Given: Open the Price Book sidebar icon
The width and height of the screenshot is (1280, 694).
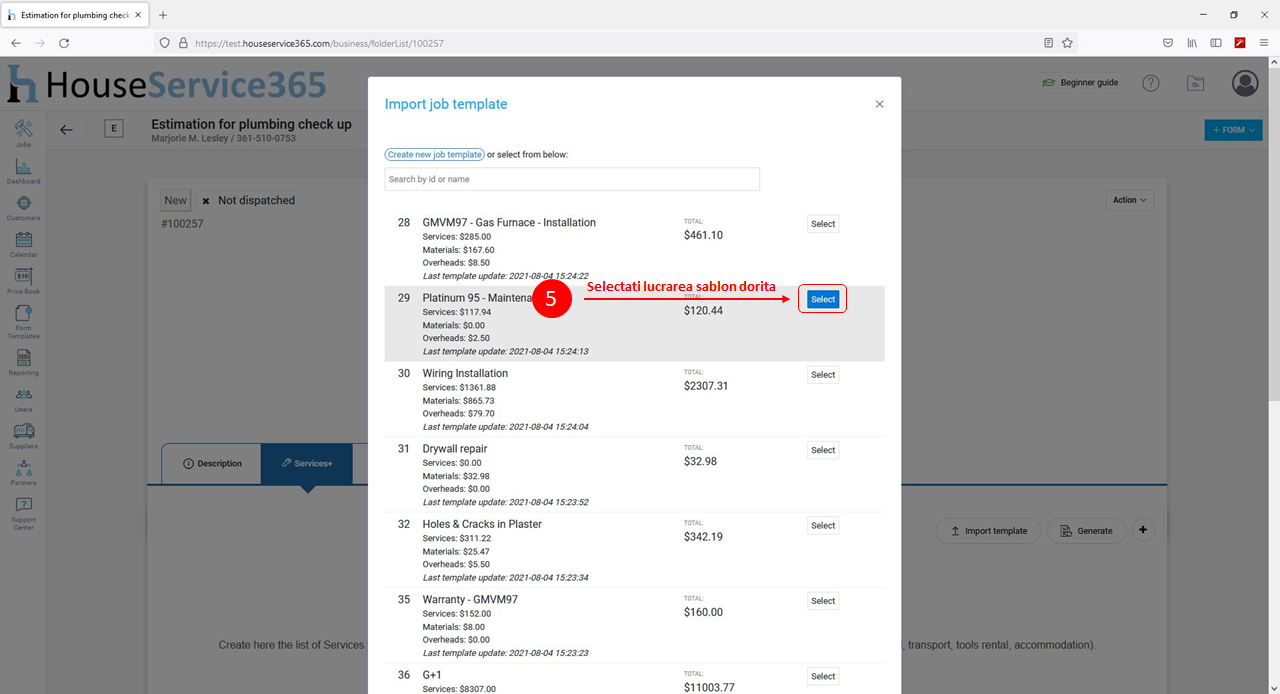Looking at the screenshot, I should click(24, 280).
